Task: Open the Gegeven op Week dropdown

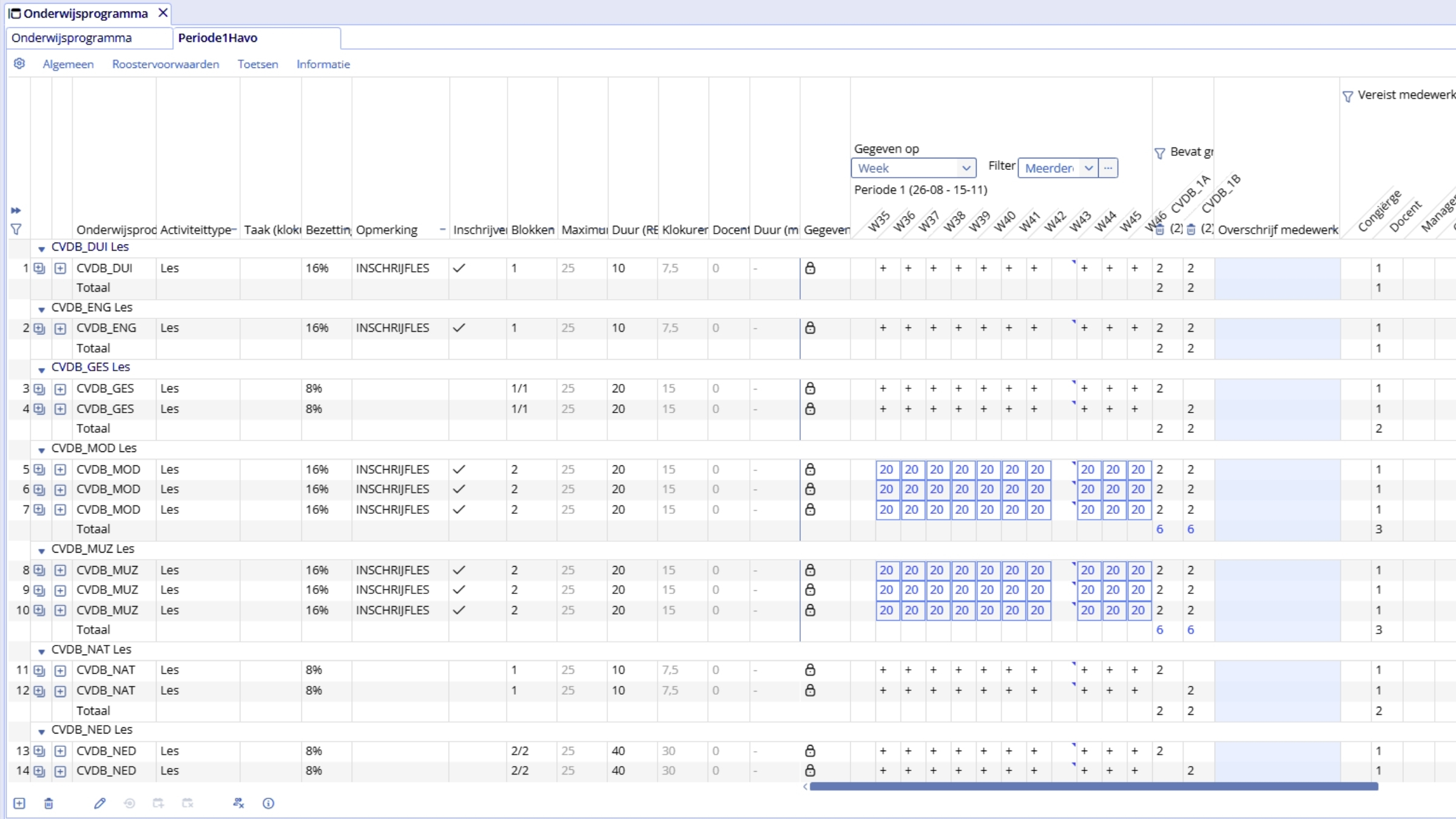Action: [x=914, y=168]
